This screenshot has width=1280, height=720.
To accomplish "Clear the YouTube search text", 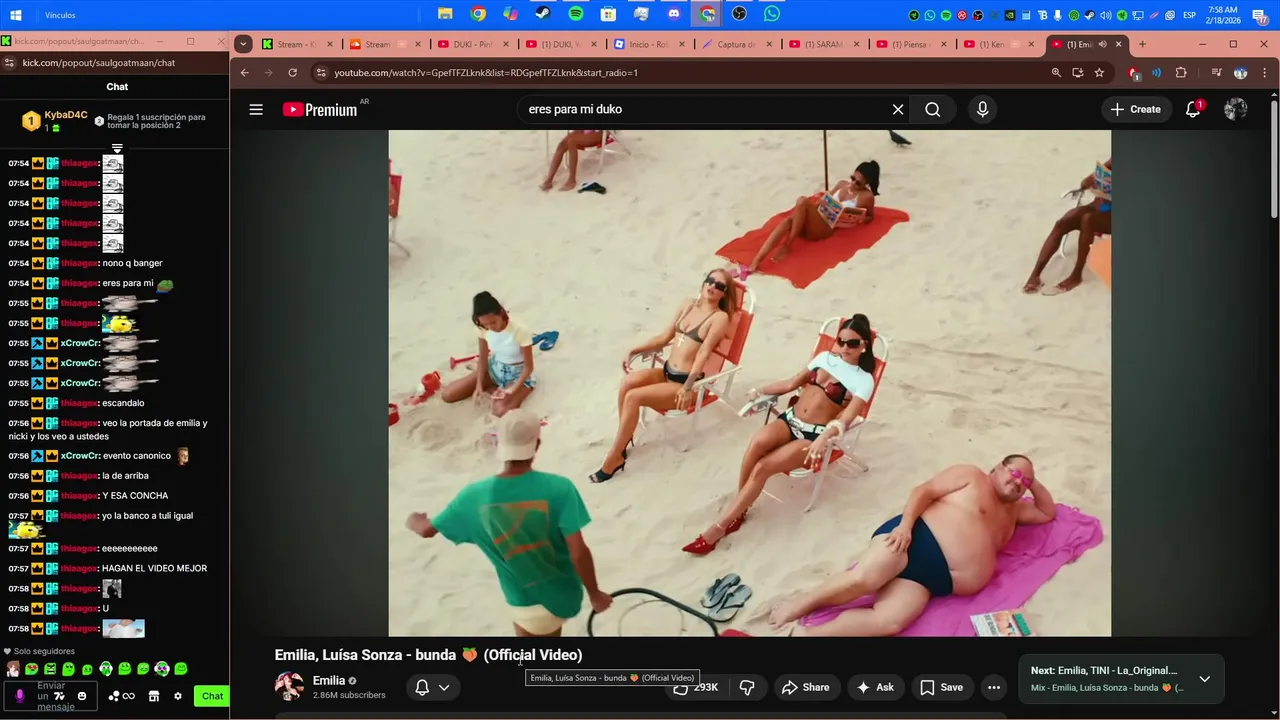I will click(898, 110).
